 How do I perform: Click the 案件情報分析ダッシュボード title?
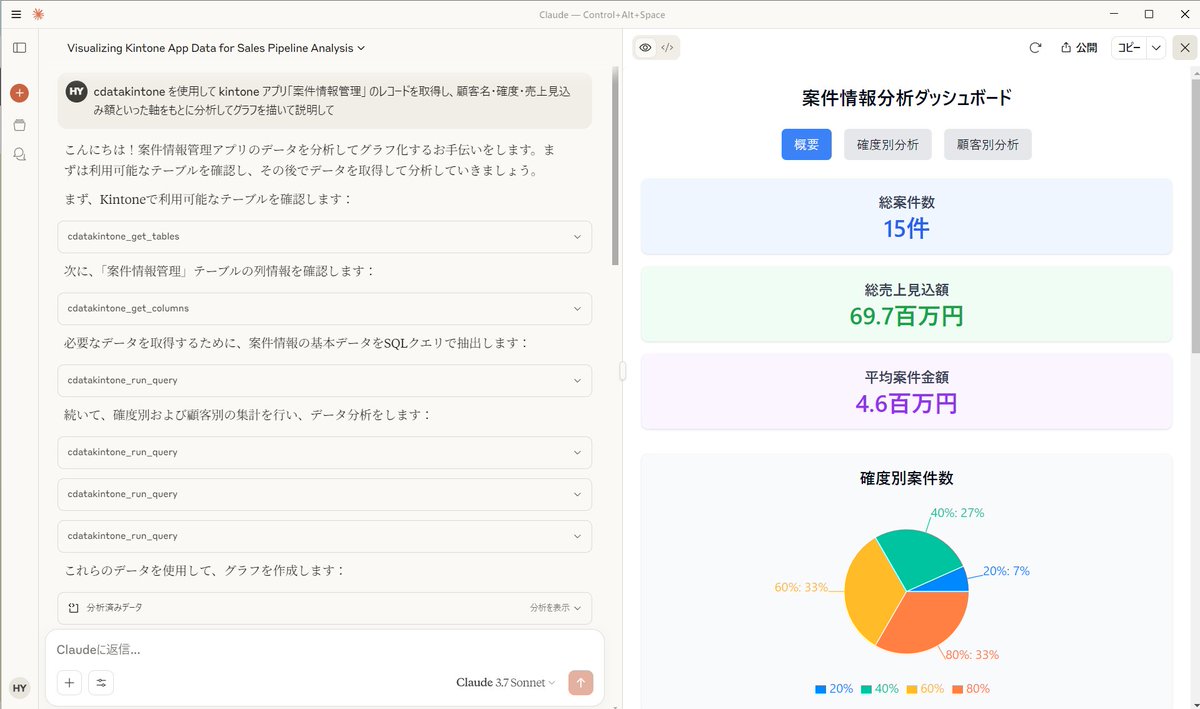906,98
